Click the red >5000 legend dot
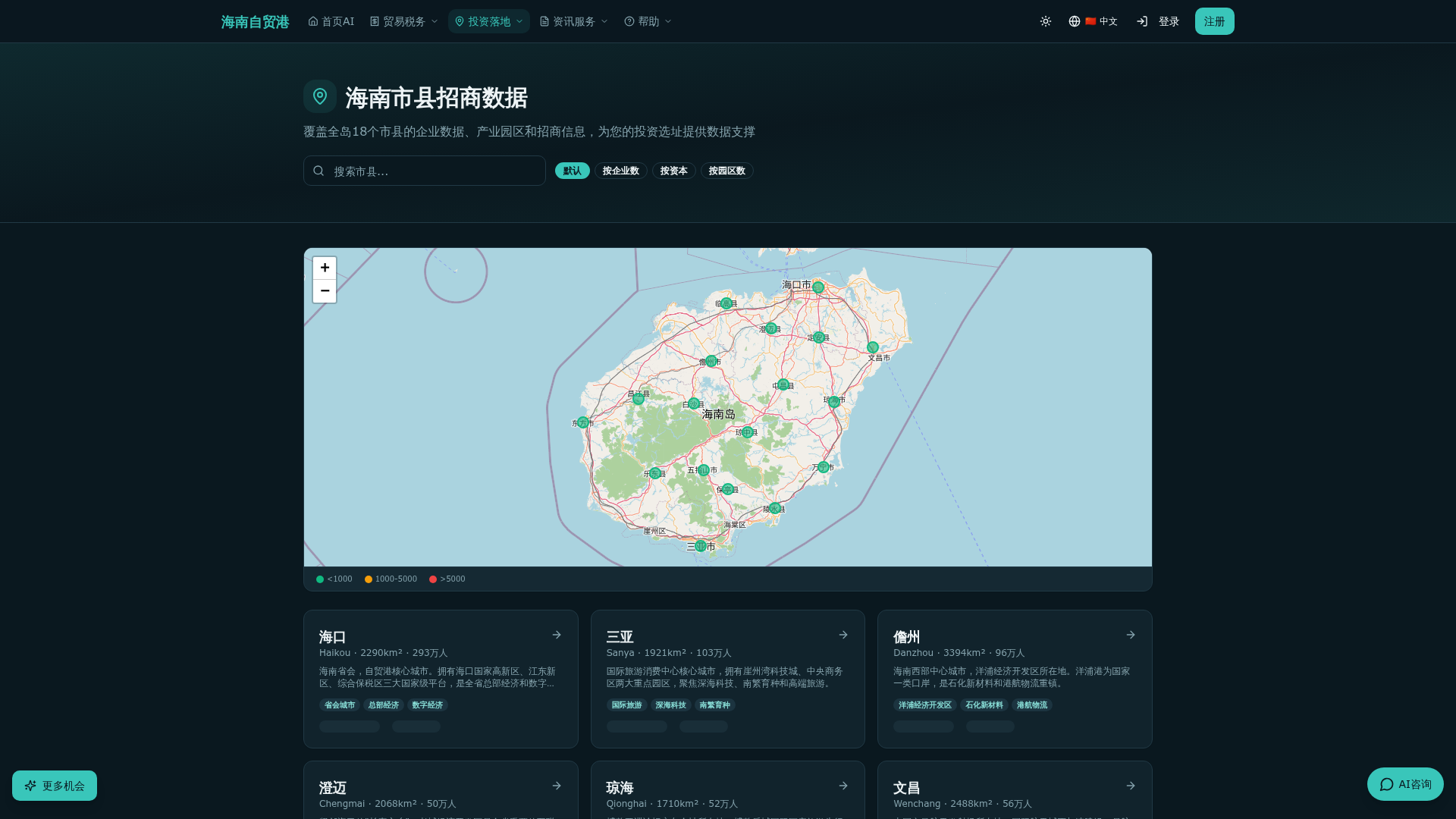This screenshot has width=1456, height=819. tap(433, 579)
